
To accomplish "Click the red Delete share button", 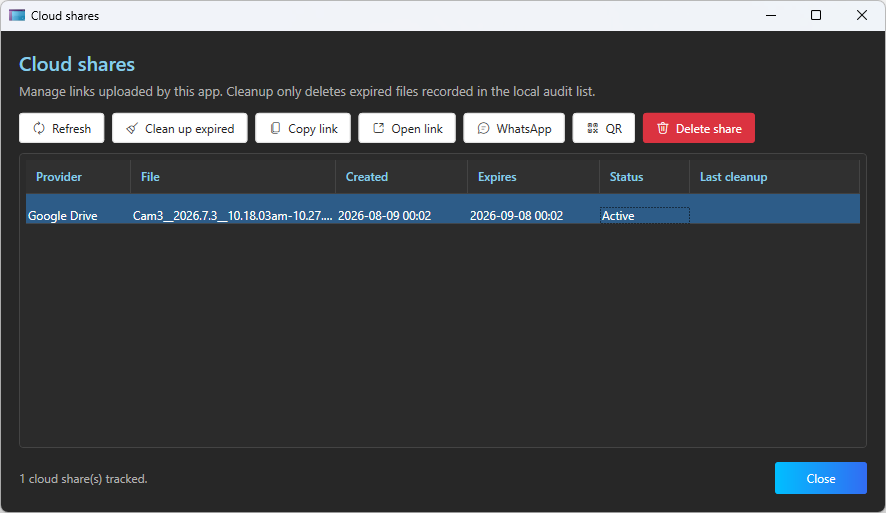I will 699,128.
